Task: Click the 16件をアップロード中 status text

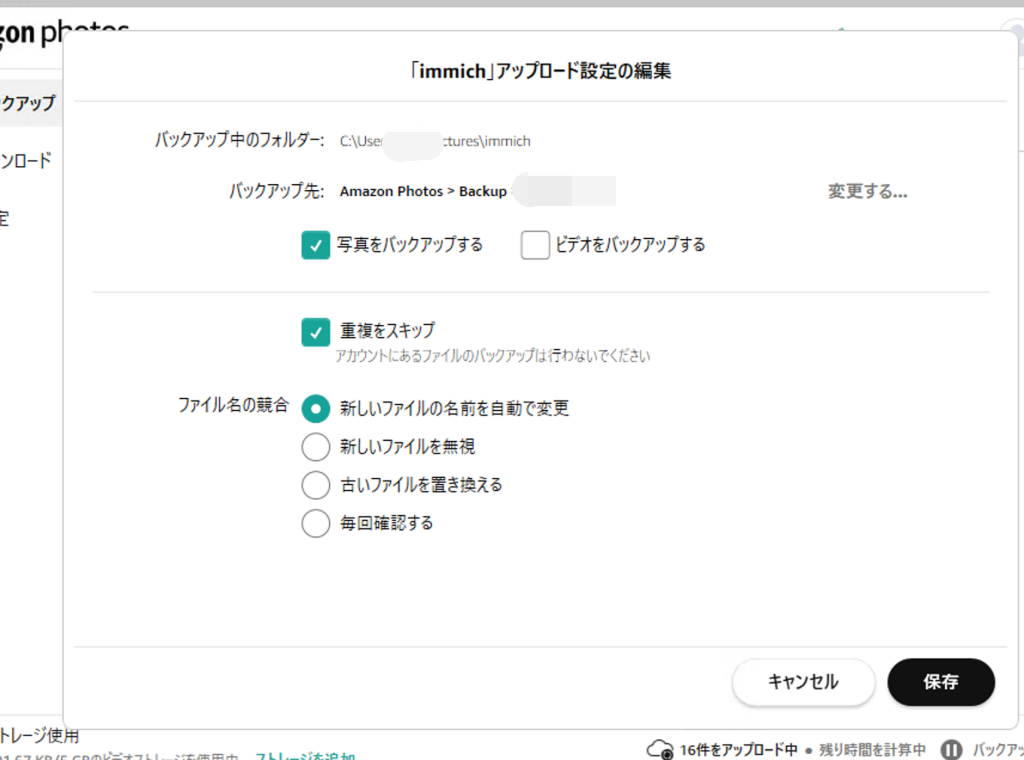Action: (x=738, y=749)
